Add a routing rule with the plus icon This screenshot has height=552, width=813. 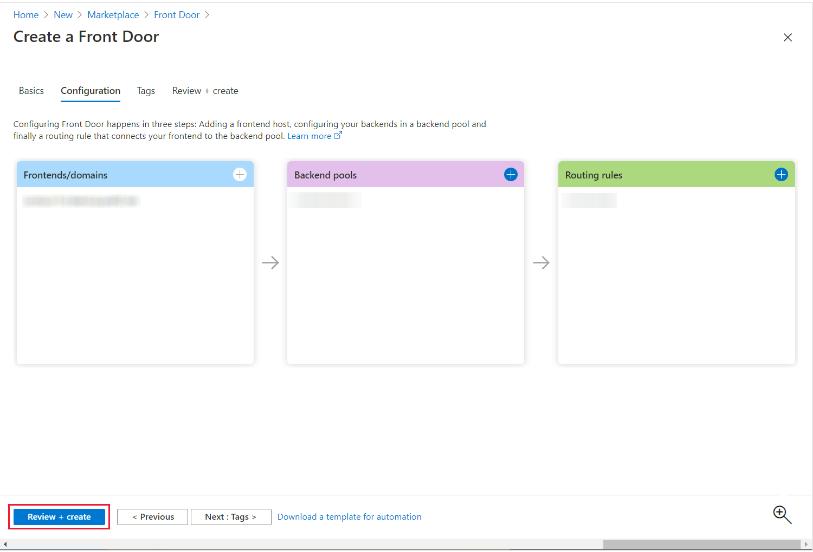point(781,174)
